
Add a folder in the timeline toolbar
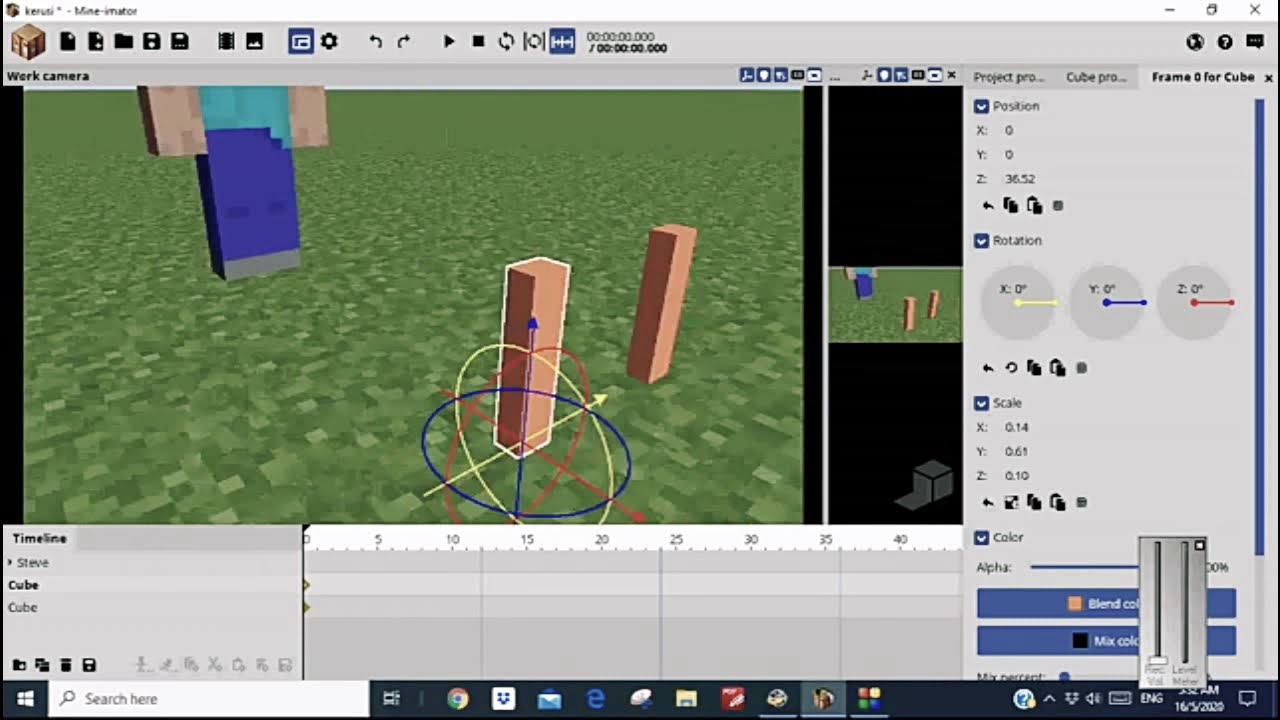pos(19,665)
